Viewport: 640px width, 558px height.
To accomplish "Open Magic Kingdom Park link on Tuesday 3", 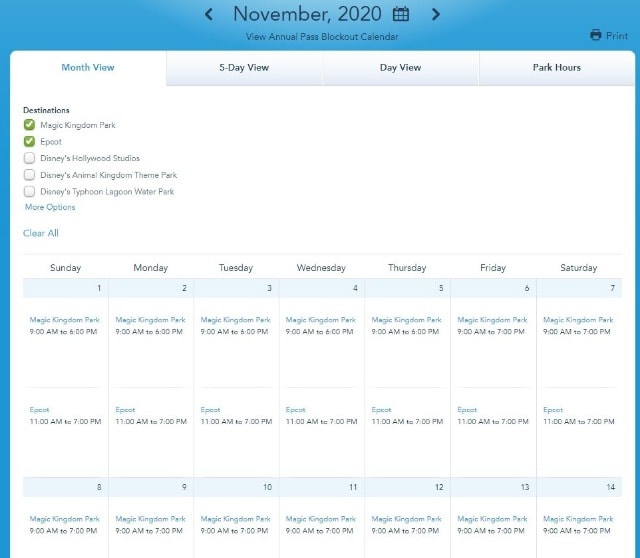I will click(236, 320).
